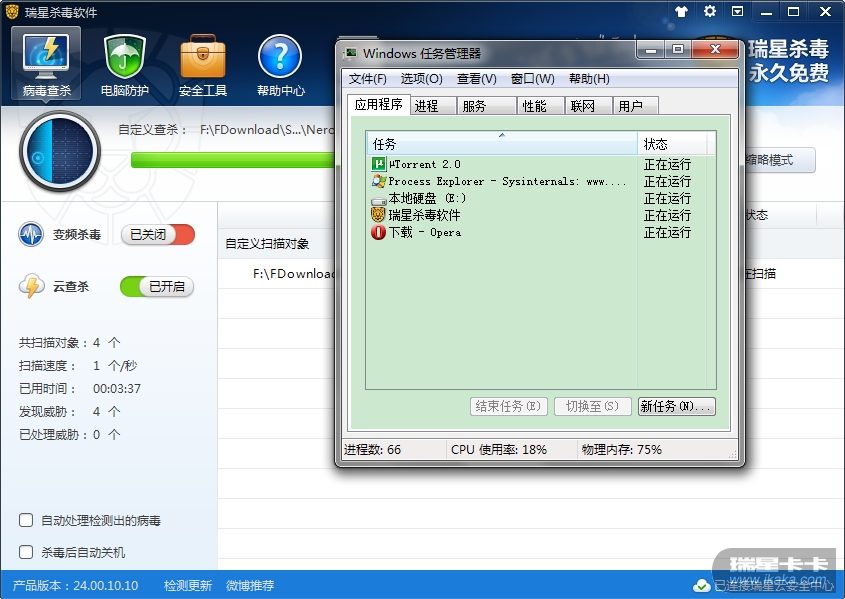Open the 查看(V) menu in Task Manager
Image resolution: width=845 pixels, height=599 pixels.
477,79
